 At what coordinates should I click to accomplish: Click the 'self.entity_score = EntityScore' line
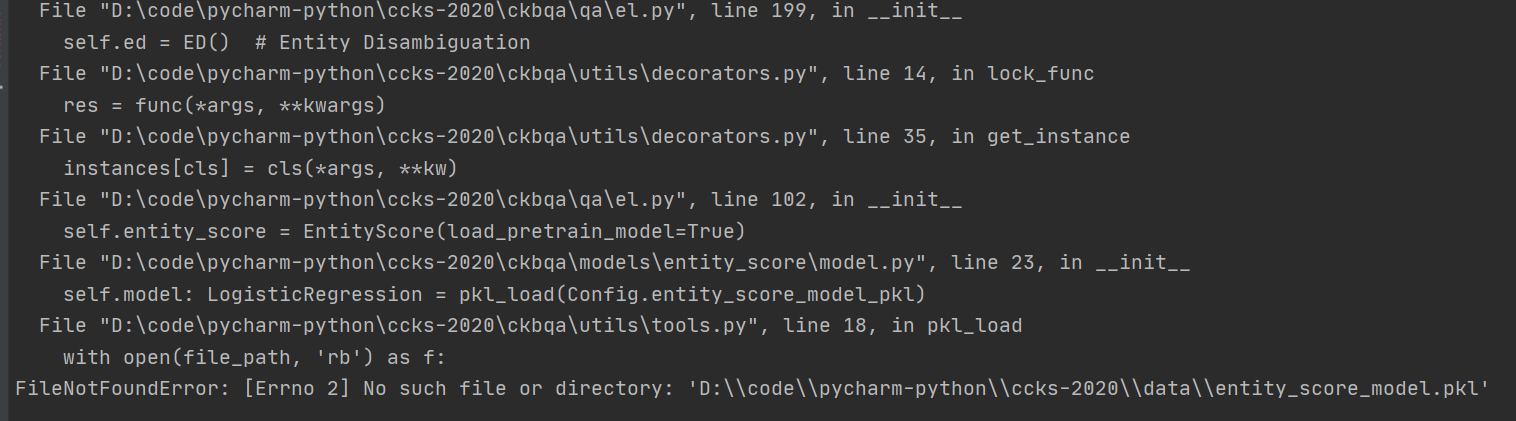tap(405, 232)
